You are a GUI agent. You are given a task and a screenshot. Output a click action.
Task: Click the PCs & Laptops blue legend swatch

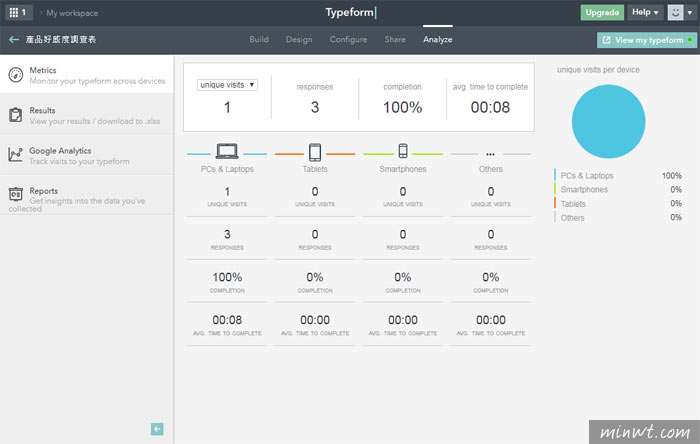(x=555, y=175)
